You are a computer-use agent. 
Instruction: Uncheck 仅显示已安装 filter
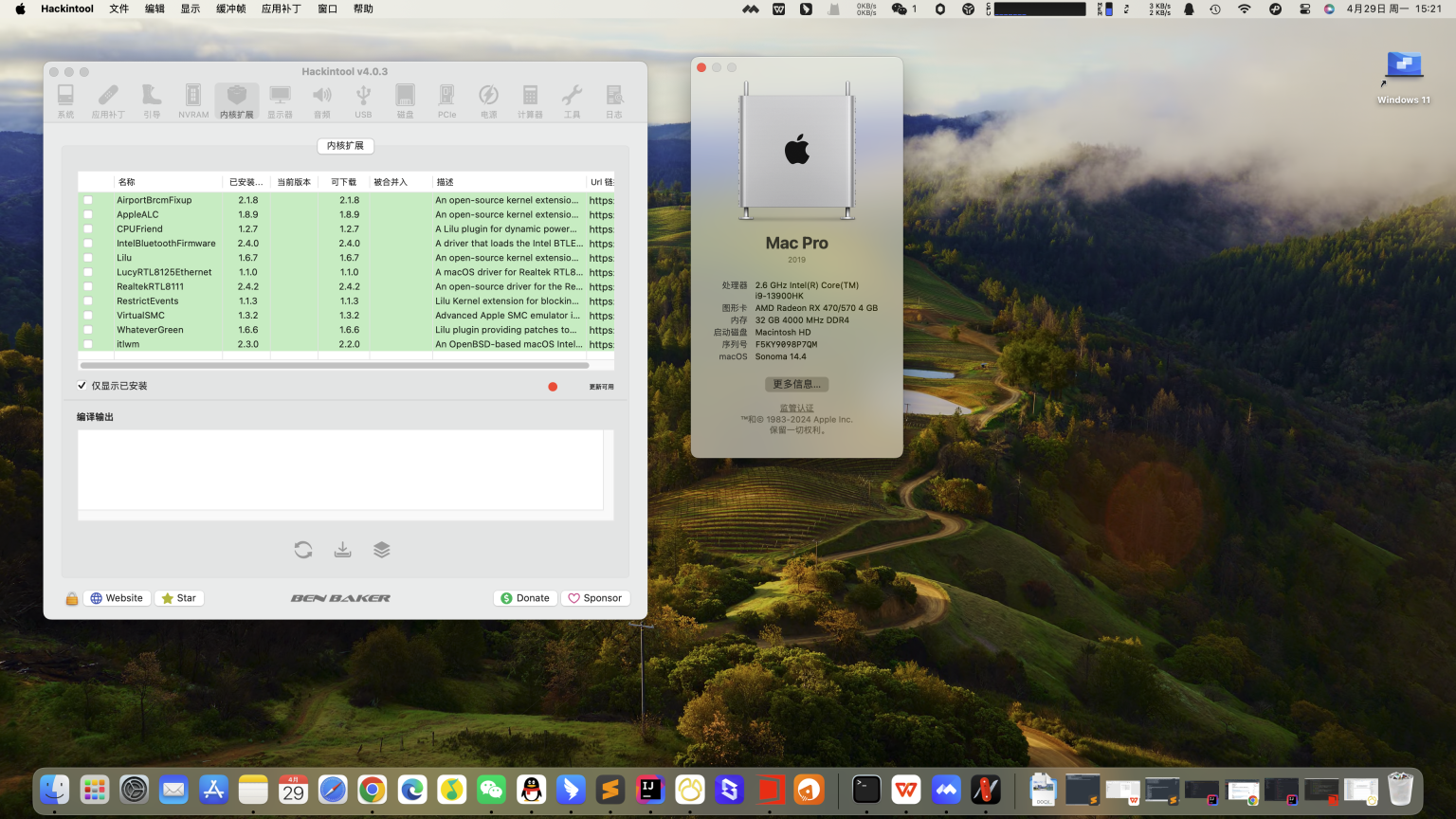(82, 385)
